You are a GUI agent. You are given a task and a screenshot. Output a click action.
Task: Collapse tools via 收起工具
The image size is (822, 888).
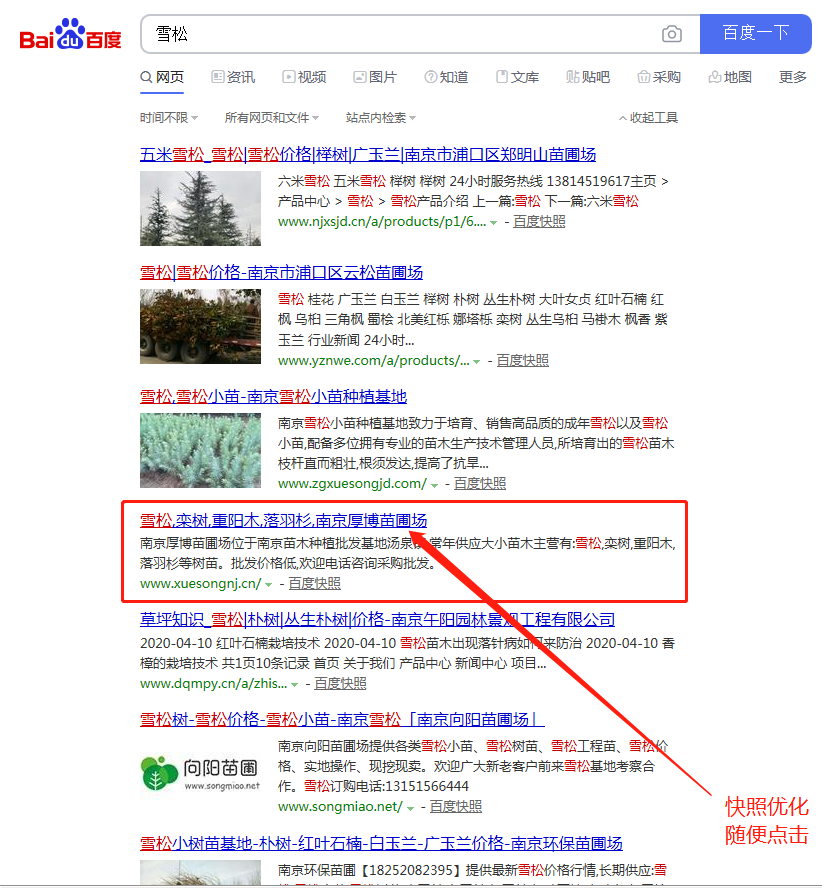coord(649,118)
